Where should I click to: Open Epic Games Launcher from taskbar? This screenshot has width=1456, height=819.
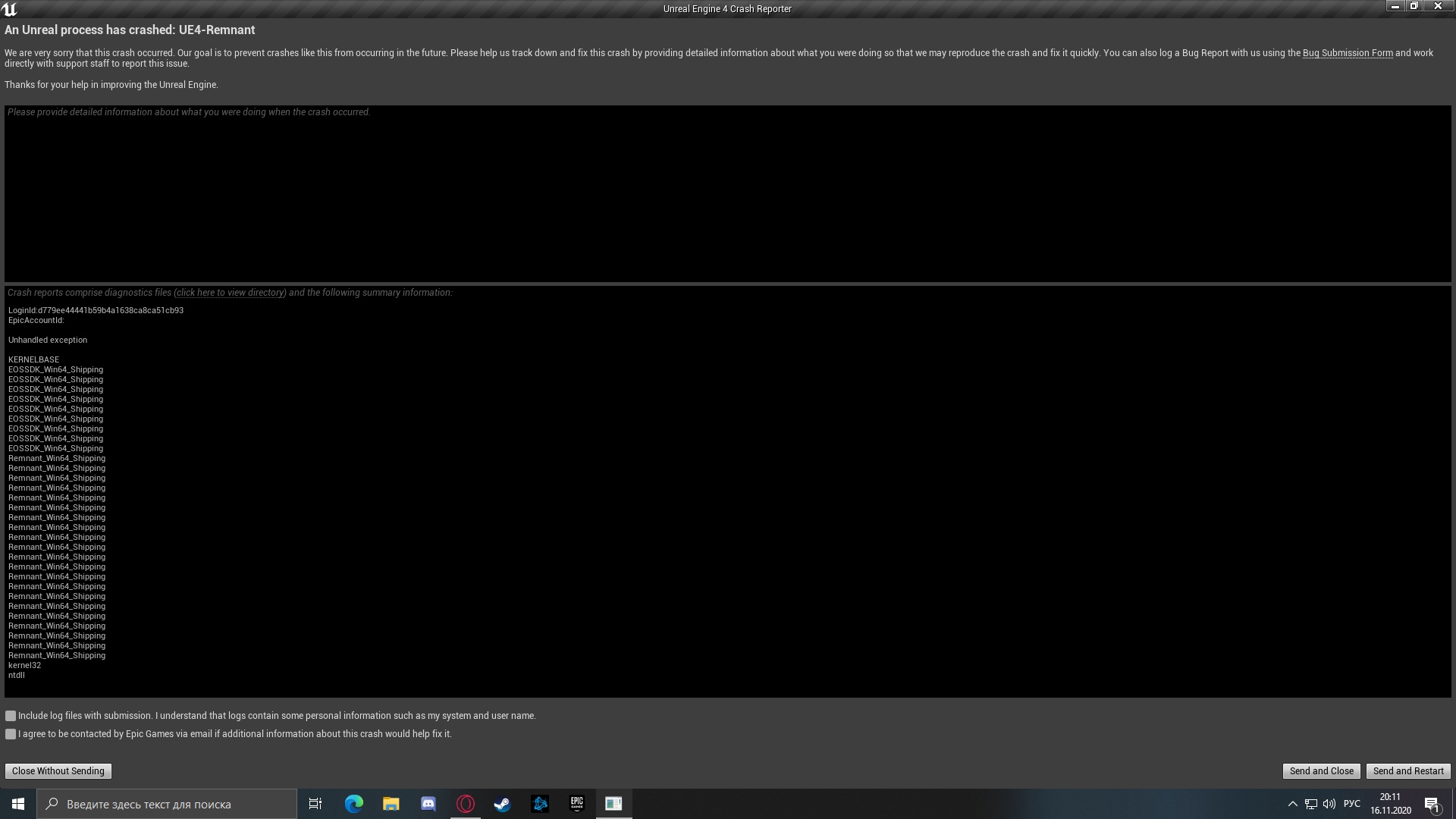[576, 804]
